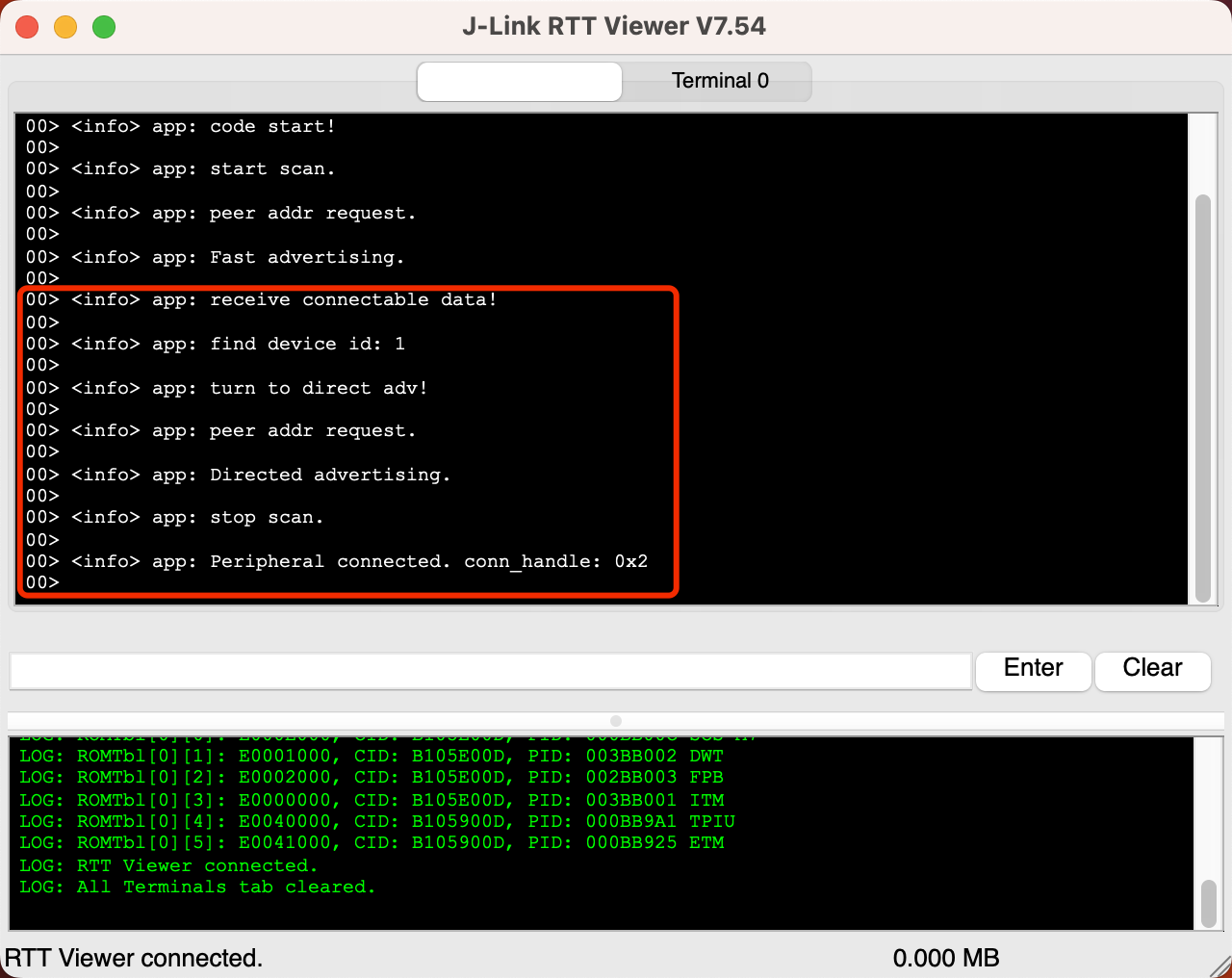Select the 'stop scan.' terminal line
The width and height of the screenshot is (1232, 978).
(175, 517)
